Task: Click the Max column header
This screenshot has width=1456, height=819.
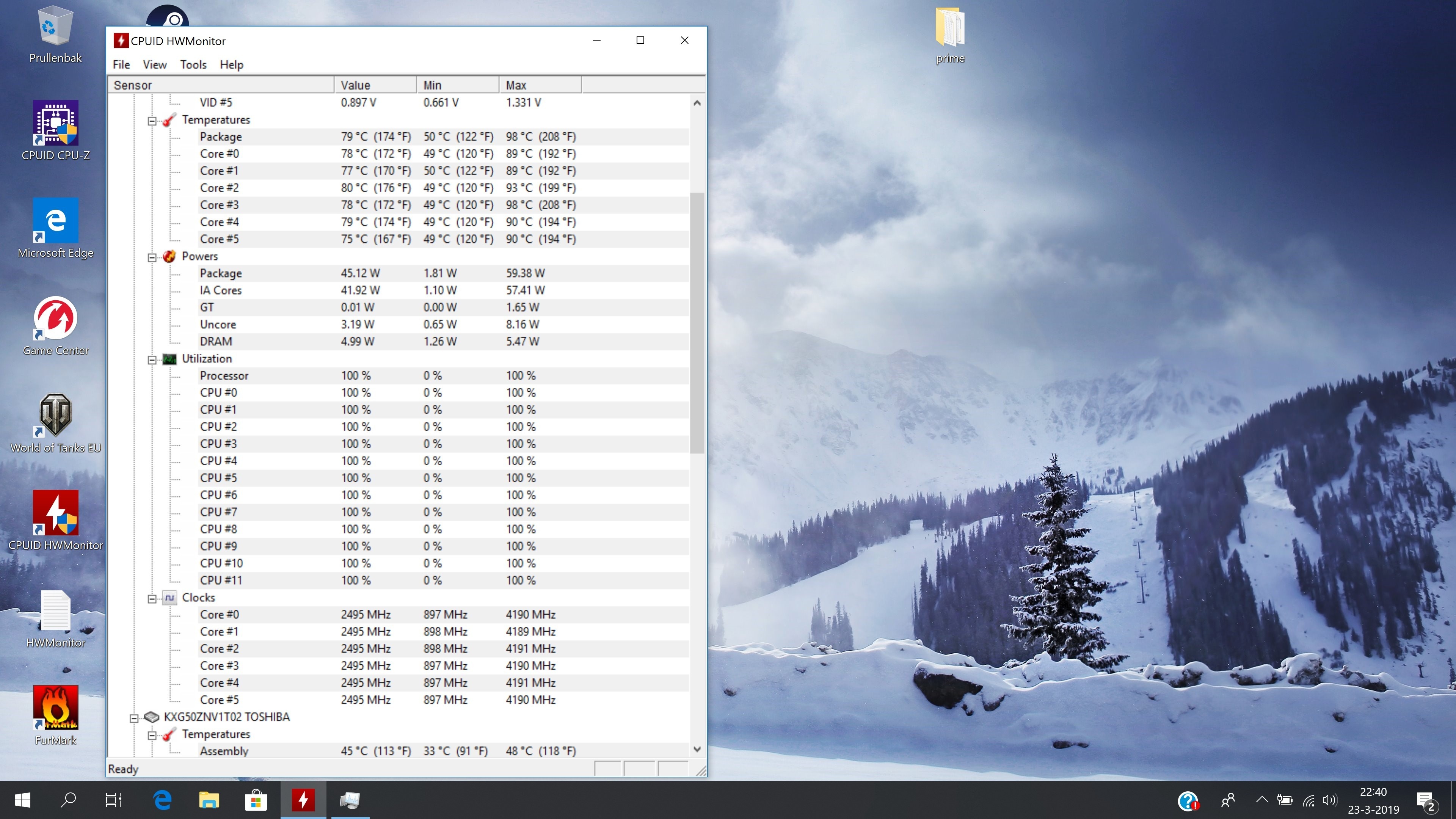Action: tap(540, 85)
